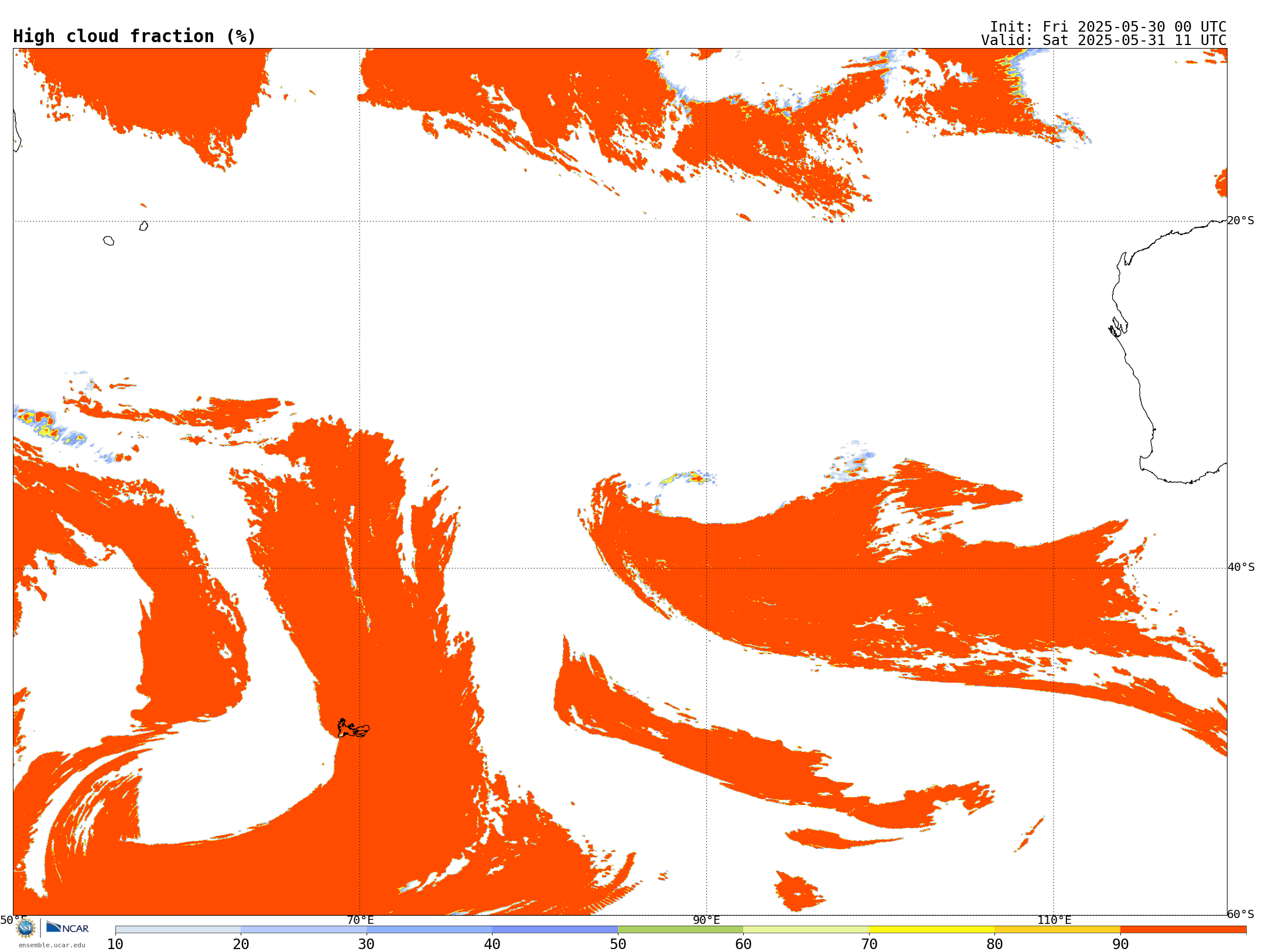Click the 'High cloud fraction (%)' title

click(134, 36)
